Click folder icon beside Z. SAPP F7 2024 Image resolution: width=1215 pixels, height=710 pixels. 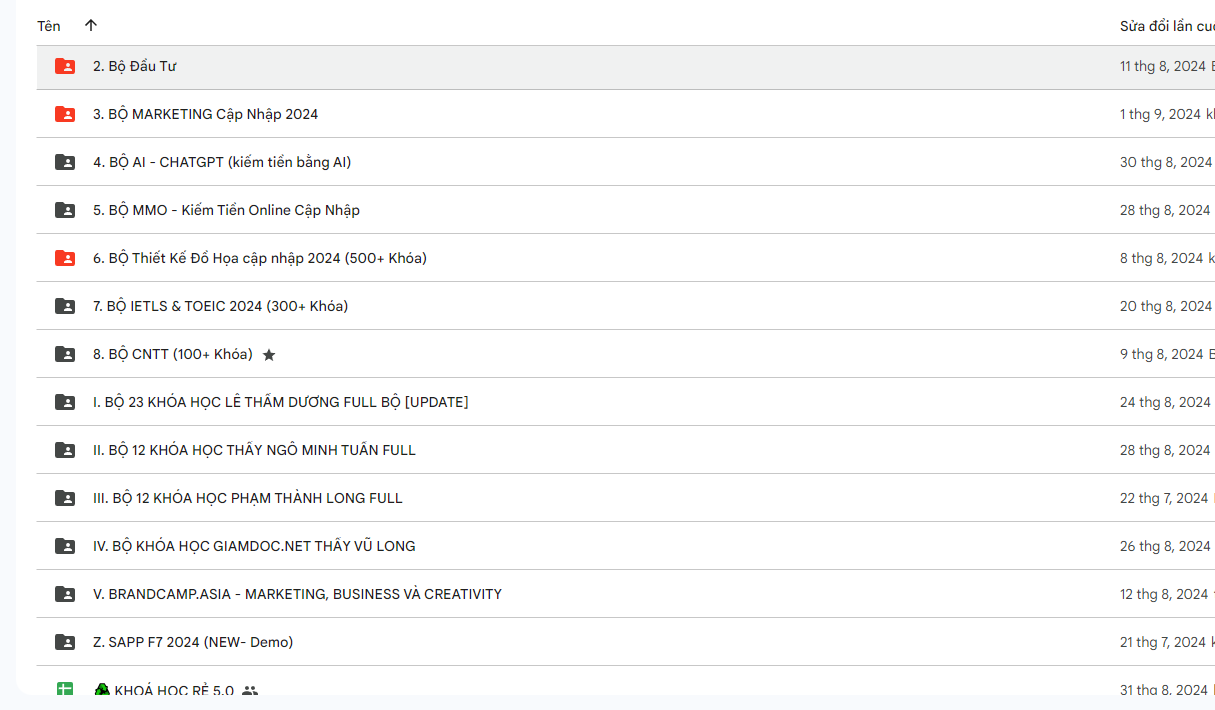(65, 642)
